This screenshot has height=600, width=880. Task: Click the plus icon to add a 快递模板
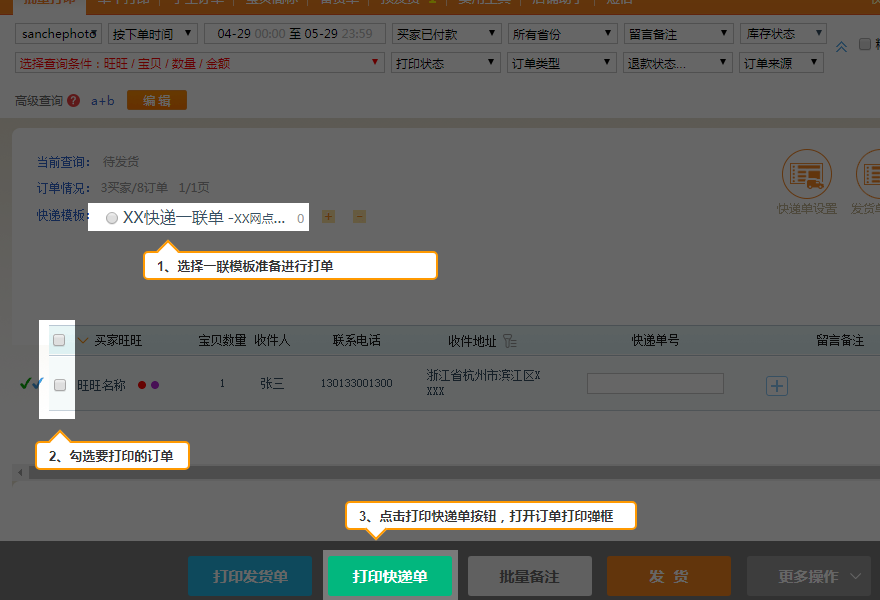pos(328,217)
